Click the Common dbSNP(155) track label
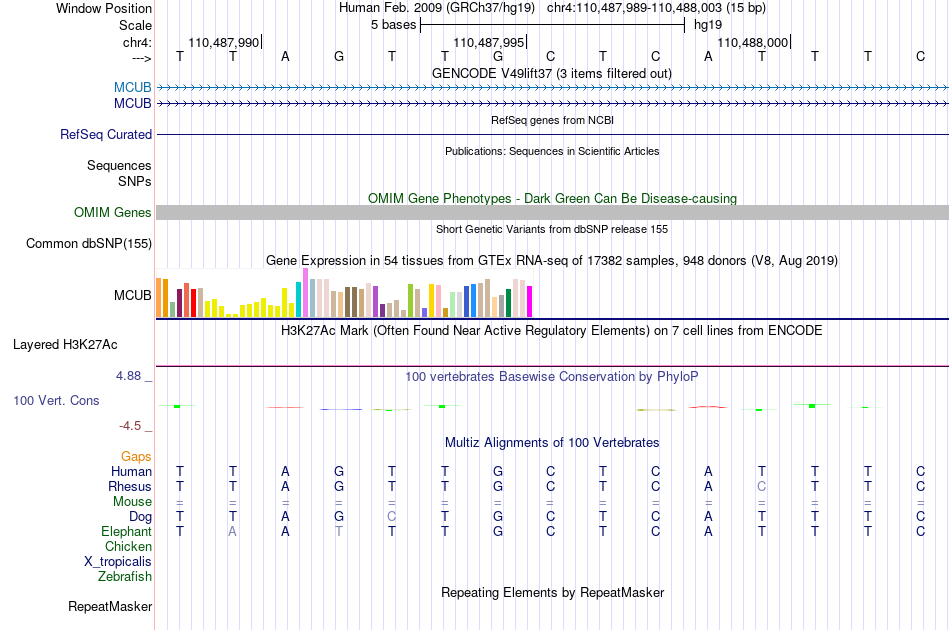Viewport: 950px width, 630px height. tap(89, 244)
